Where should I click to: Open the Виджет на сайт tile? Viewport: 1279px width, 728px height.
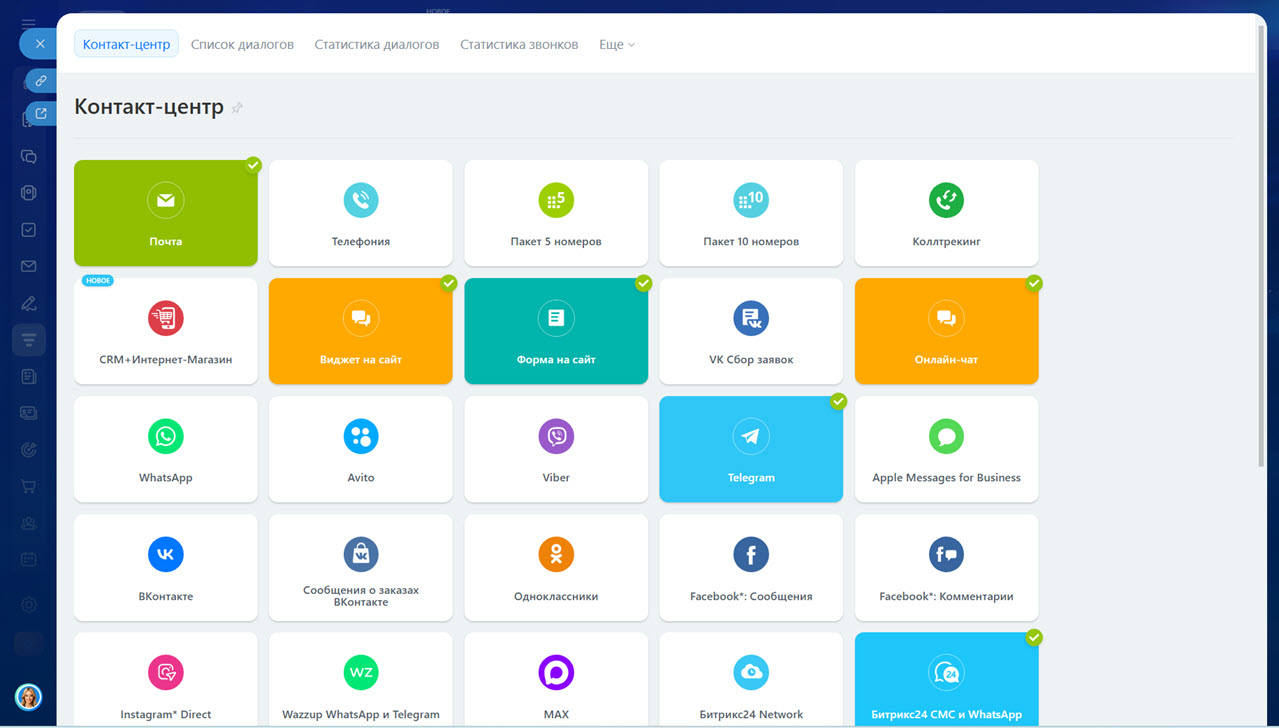[x=361, y=331]
